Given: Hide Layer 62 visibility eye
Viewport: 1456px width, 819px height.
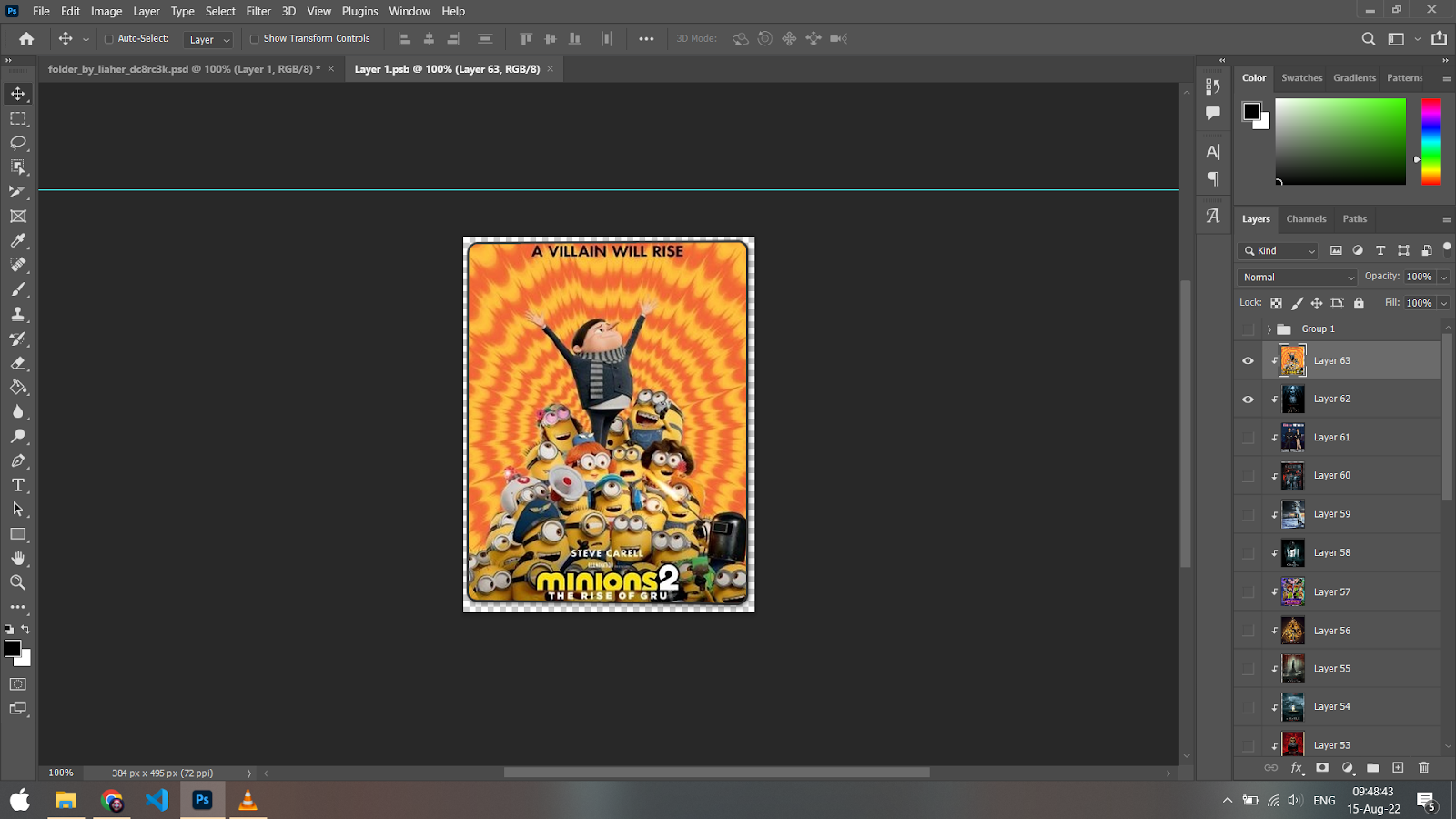Looking at the screenshot, I should tap(1249, 399).
